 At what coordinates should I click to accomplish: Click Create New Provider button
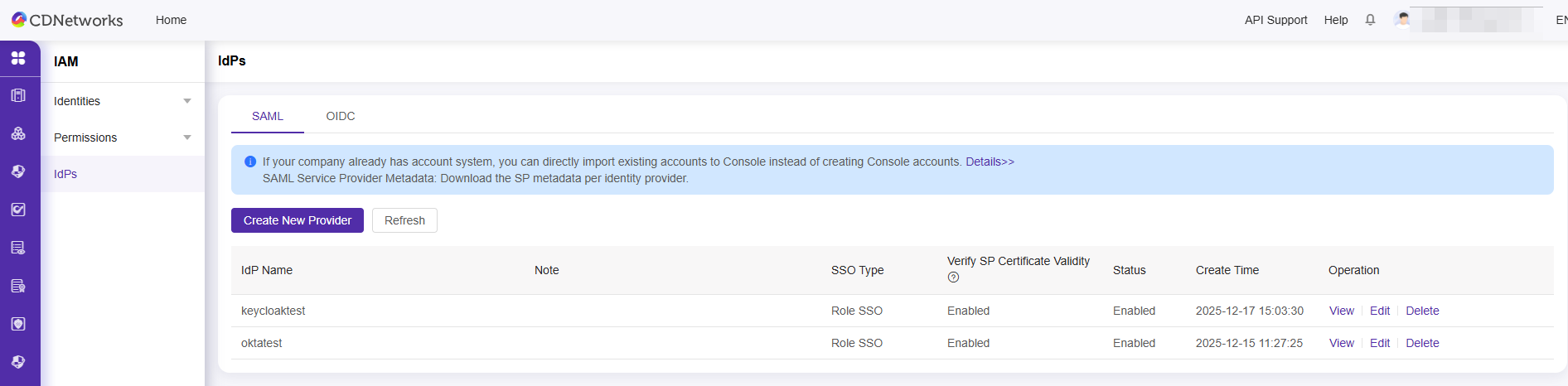point(298,220)
